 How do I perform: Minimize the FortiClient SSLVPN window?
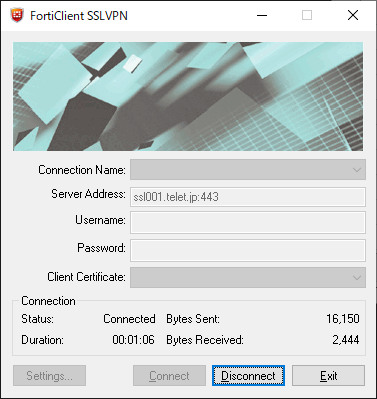(262, 15)
